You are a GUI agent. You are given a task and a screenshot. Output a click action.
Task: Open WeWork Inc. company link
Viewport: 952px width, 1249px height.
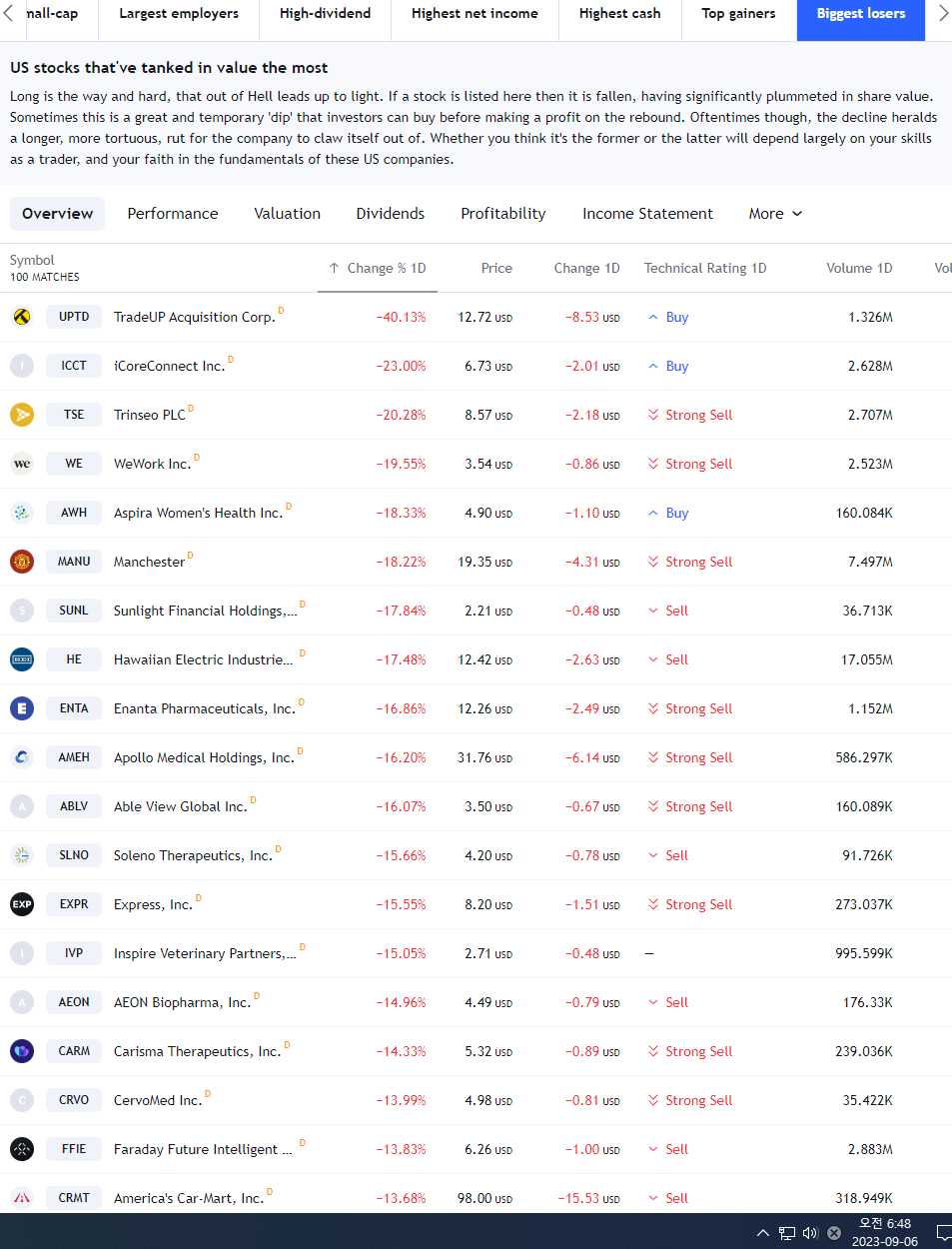(152, 464)
